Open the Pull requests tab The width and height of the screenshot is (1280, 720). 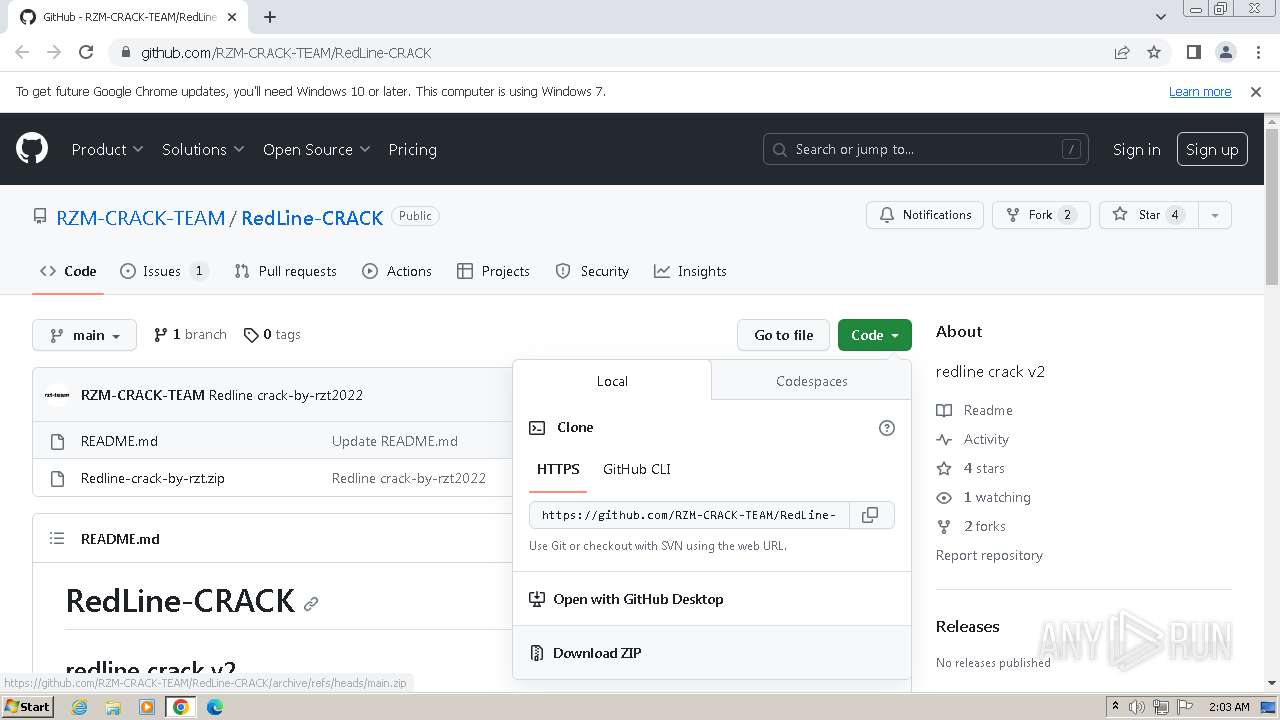[x=285, y=271]
